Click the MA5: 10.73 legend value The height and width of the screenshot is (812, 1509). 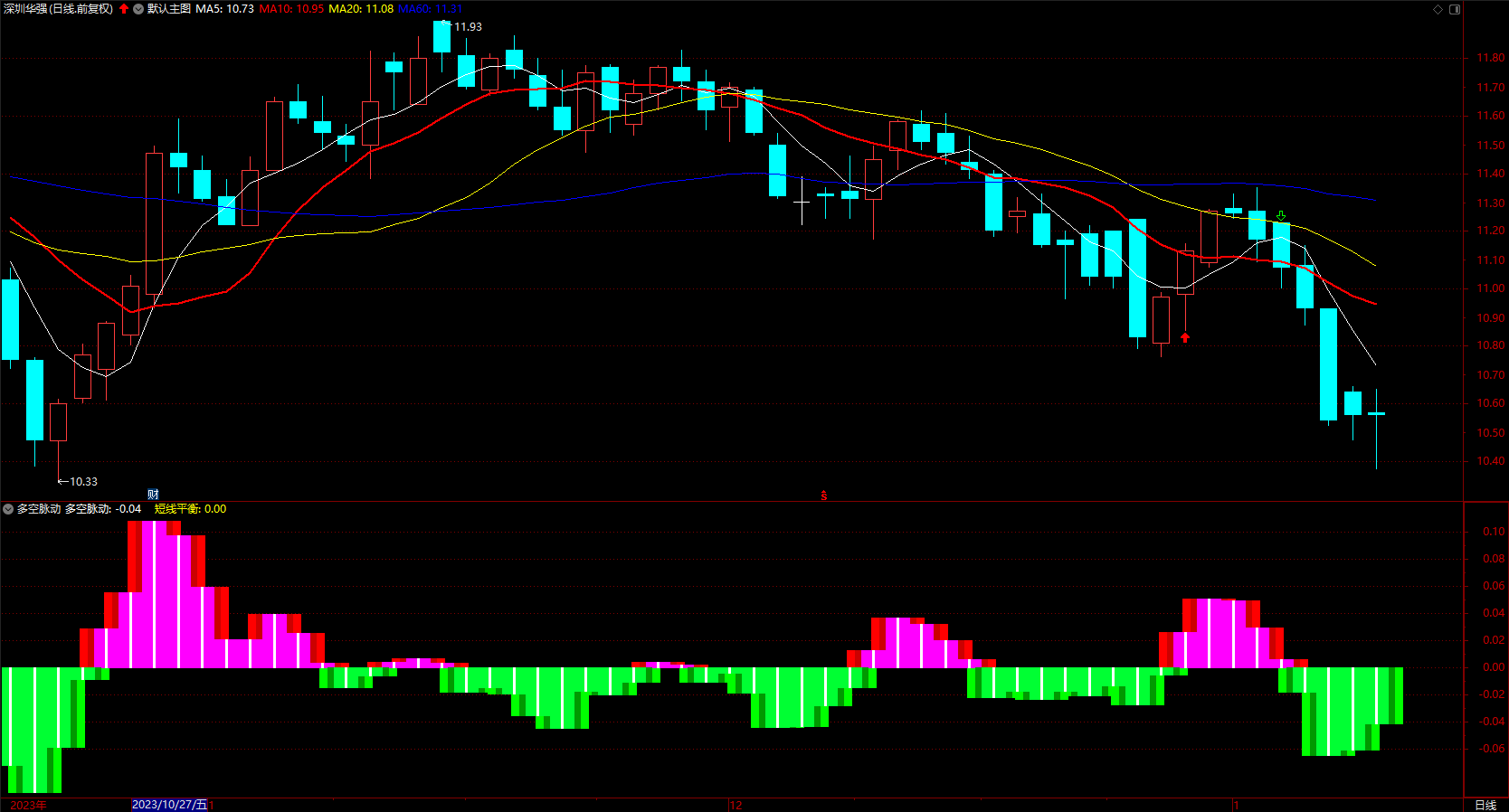pyautogui.click(x=224, y=9)
